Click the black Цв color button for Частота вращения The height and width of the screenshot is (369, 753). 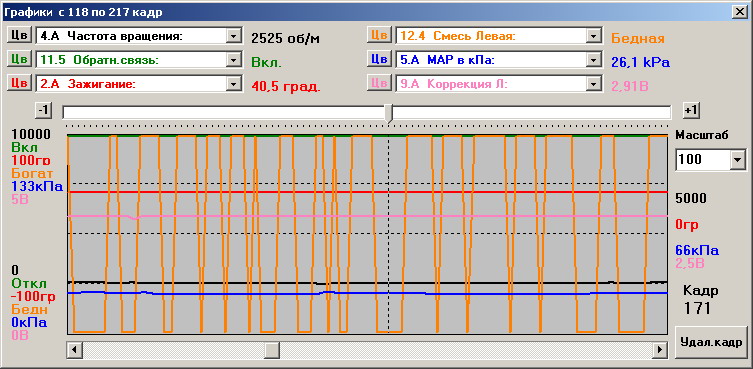pyautogui.click(x=19, y=36)
